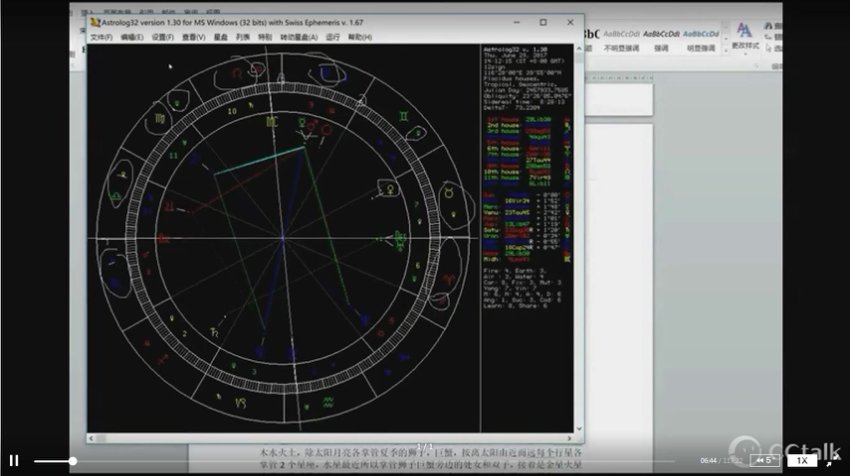This screenshot has height=476, width=850.
Task: Open the 星盘 menu
Action: (221, 37)
